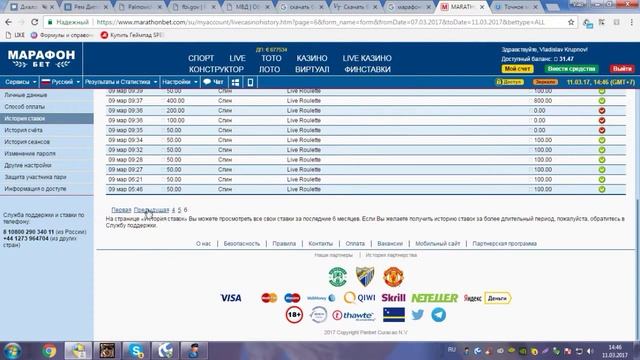640x360 pixels.
Task: Click the green Внести средства button
Action: coord(571,69)
